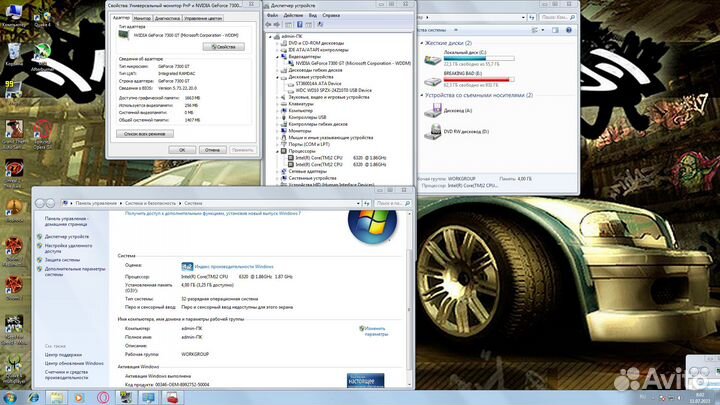Open Grand Theft Auto San Andreas shortcut

pyautogui.click(x=14, y=134)
